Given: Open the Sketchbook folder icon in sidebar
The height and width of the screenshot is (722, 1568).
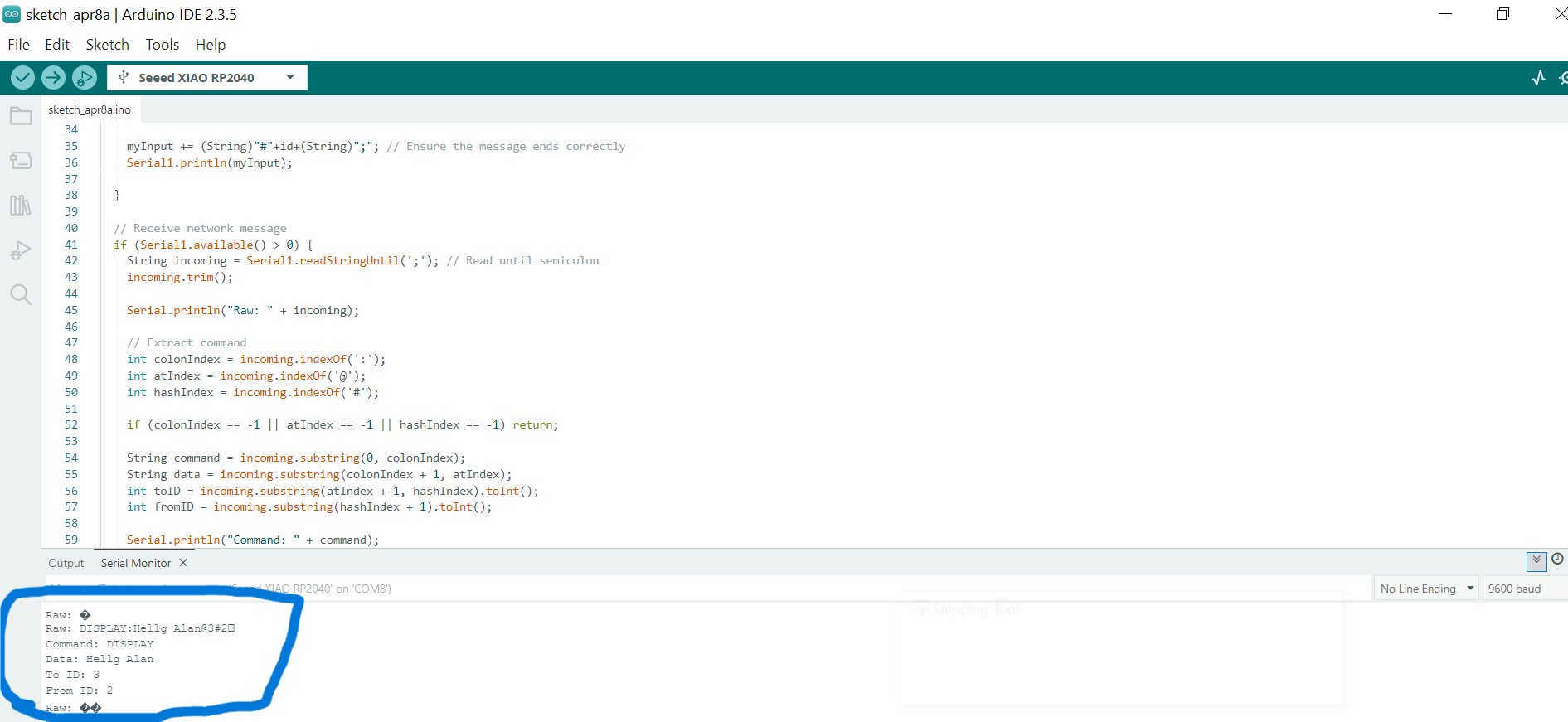Looking at the screenshot, I should [x=21, y=116].
